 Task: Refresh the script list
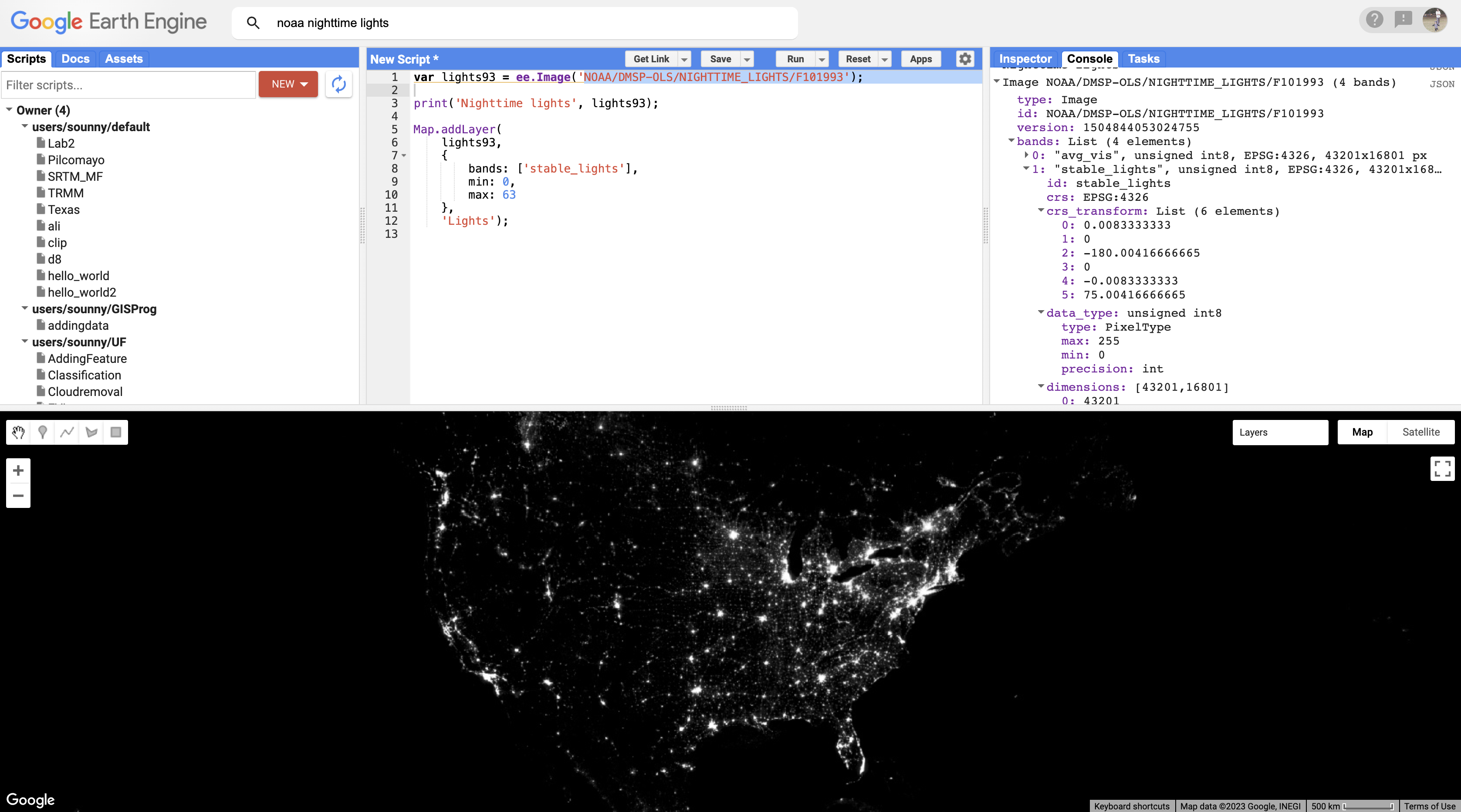338,84
